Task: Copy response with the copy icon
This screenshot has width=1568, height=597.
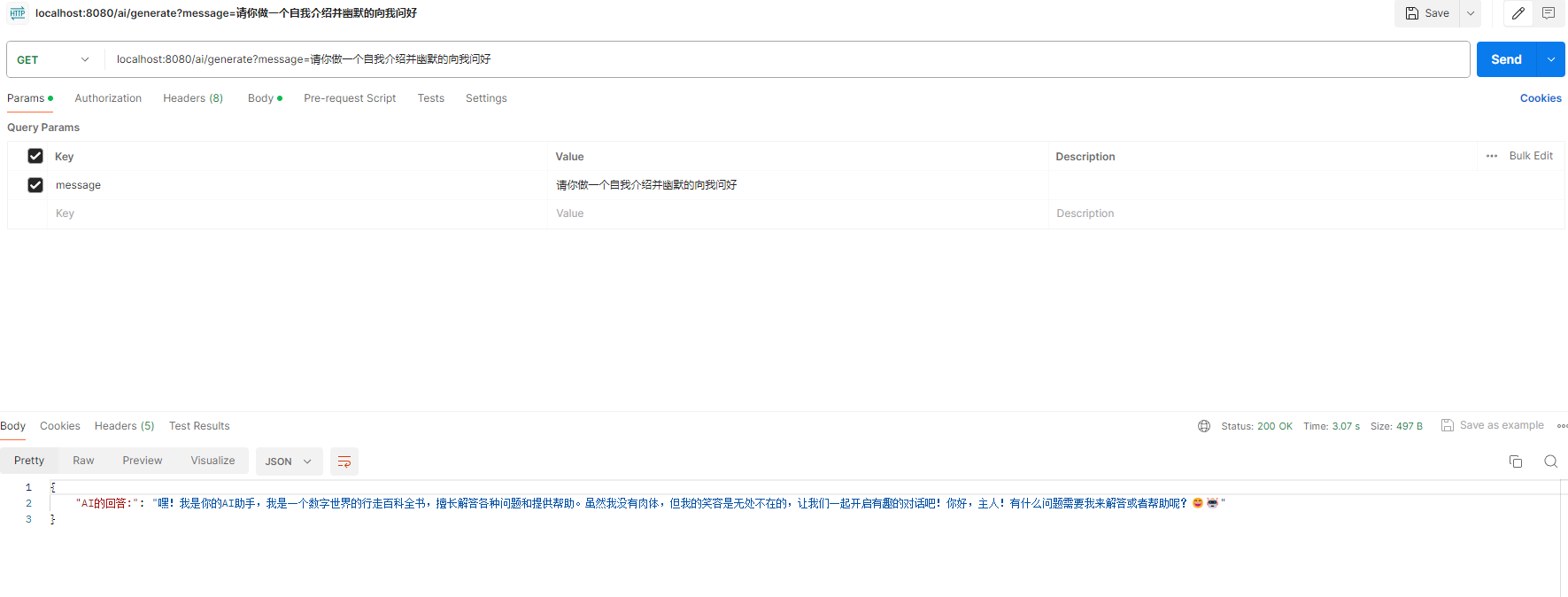Action: [1515, 461]
